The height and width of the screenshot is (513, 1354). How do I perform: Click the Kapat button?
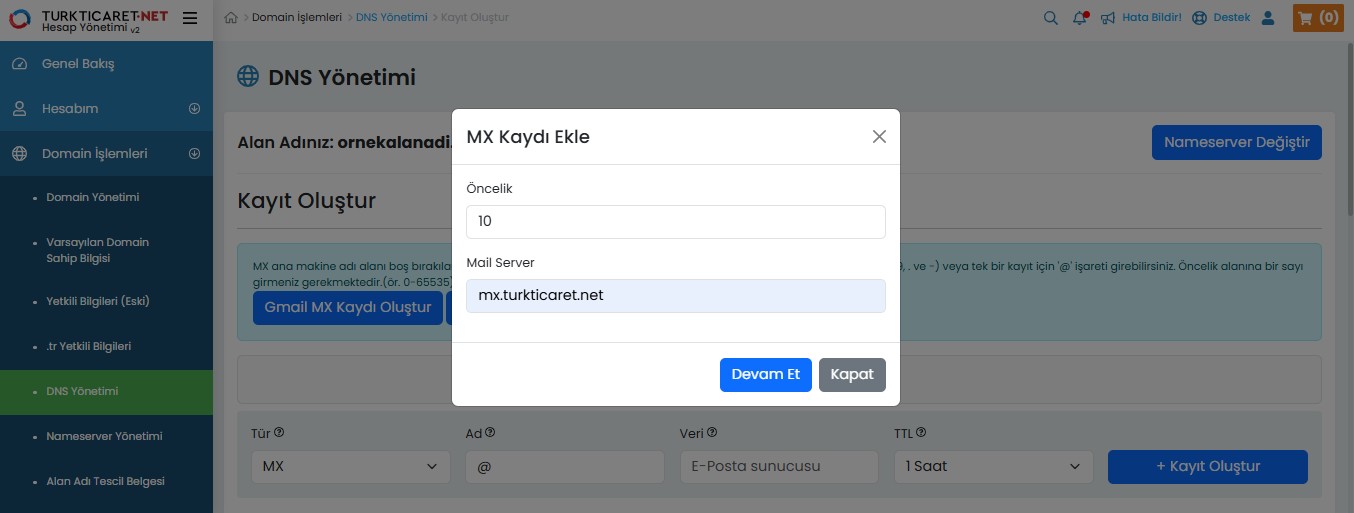[852, 375]
